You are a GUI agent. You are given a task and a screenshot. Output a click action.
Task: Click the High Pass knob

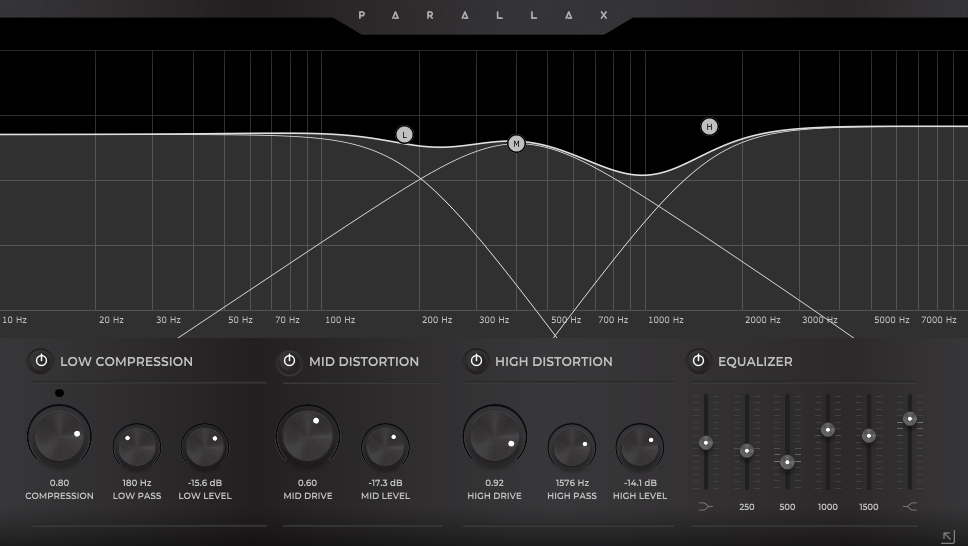571,447
